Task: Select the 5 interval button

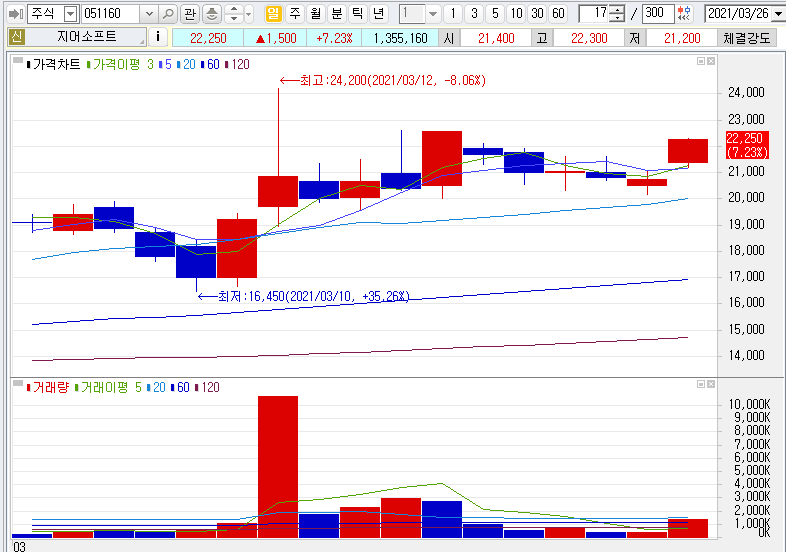Action: tap(495, 14)
